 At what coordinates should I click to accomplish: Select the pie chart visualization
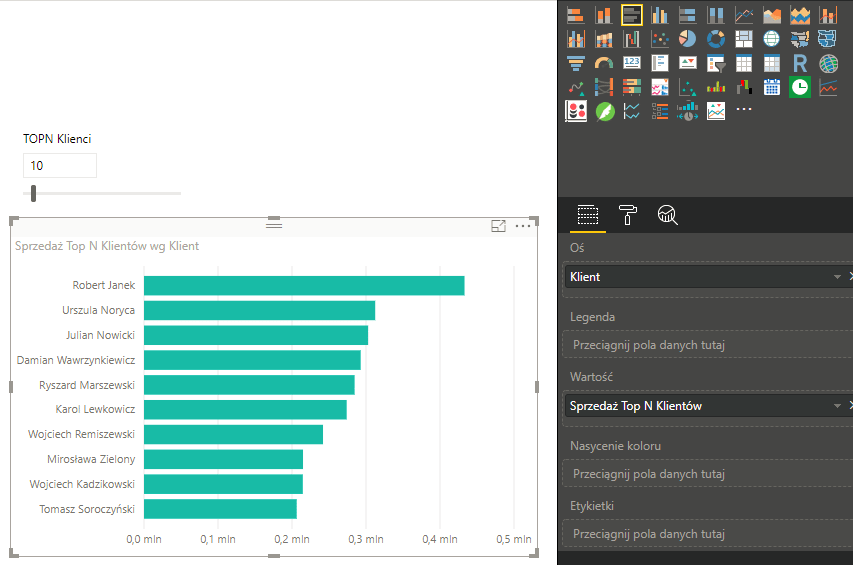click(687, 39)
